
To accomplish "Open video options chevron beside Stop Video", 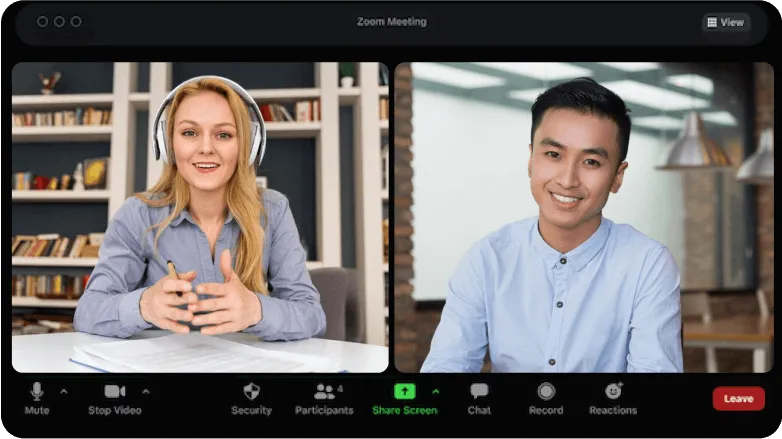I will click(146, 391).
